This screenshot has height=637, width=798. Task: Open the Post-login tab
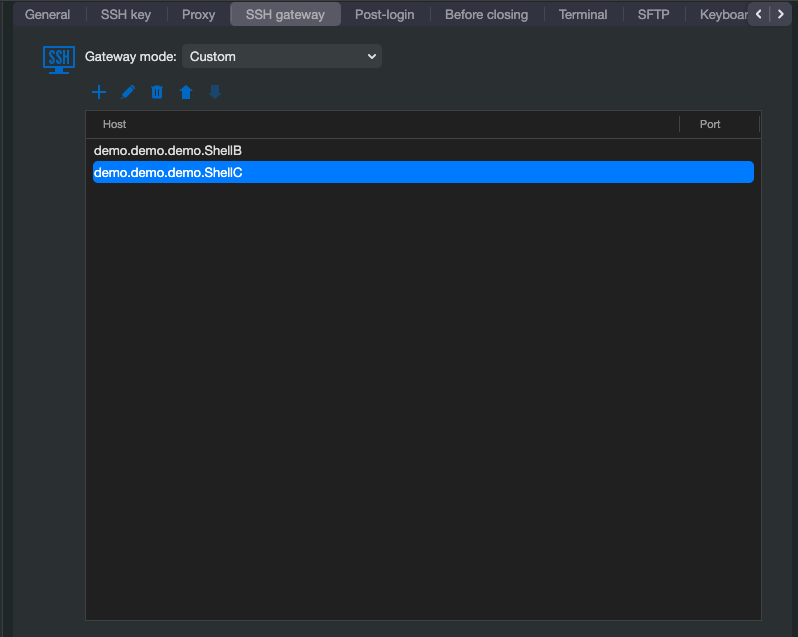[385, 14]
